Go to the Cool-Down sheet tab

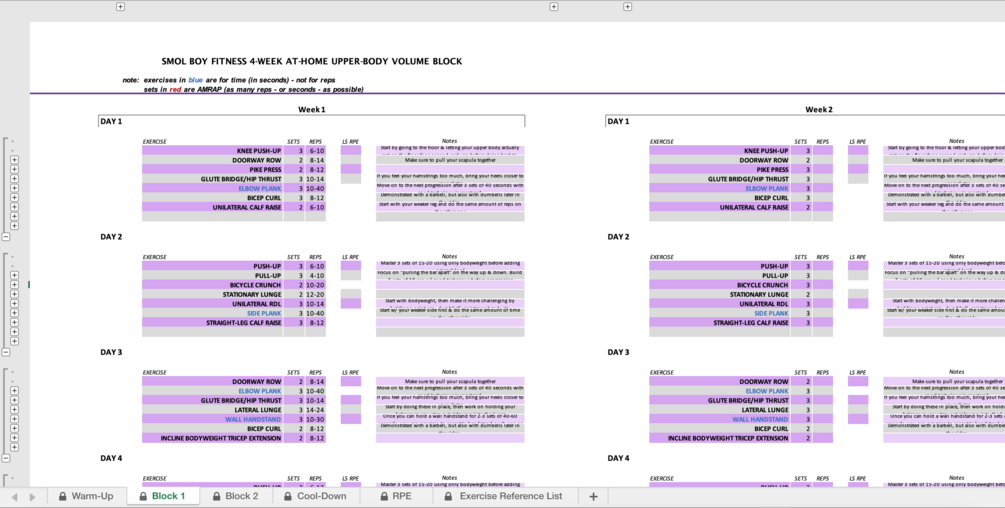pyautogui.click(x=315, y=496)
